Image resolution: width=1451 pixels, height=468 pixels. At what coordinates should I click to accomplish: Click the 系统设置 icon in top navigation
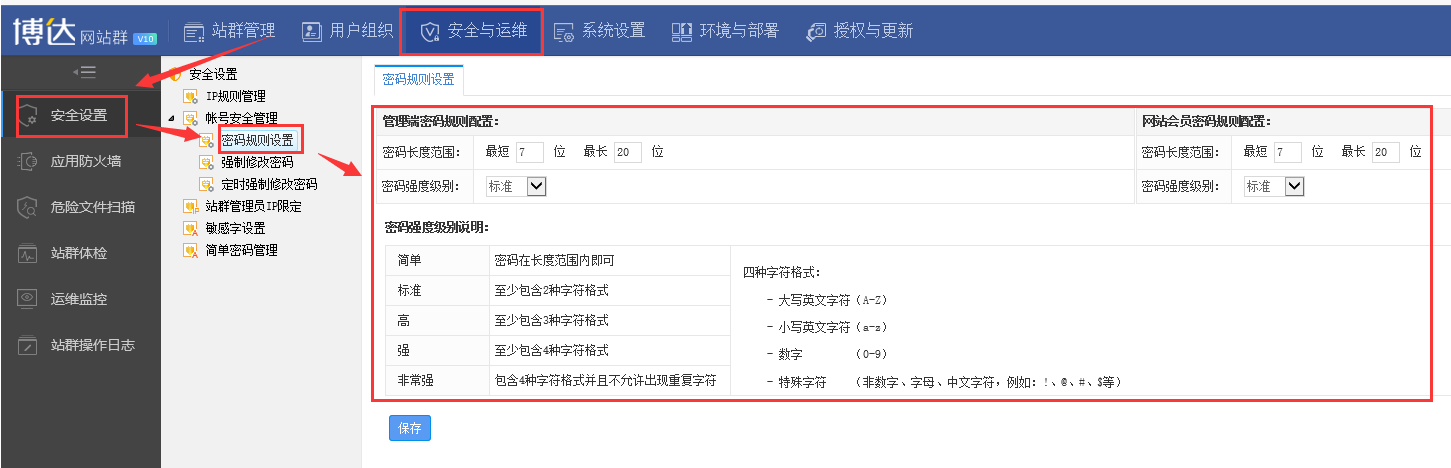(x=564, y=32)
